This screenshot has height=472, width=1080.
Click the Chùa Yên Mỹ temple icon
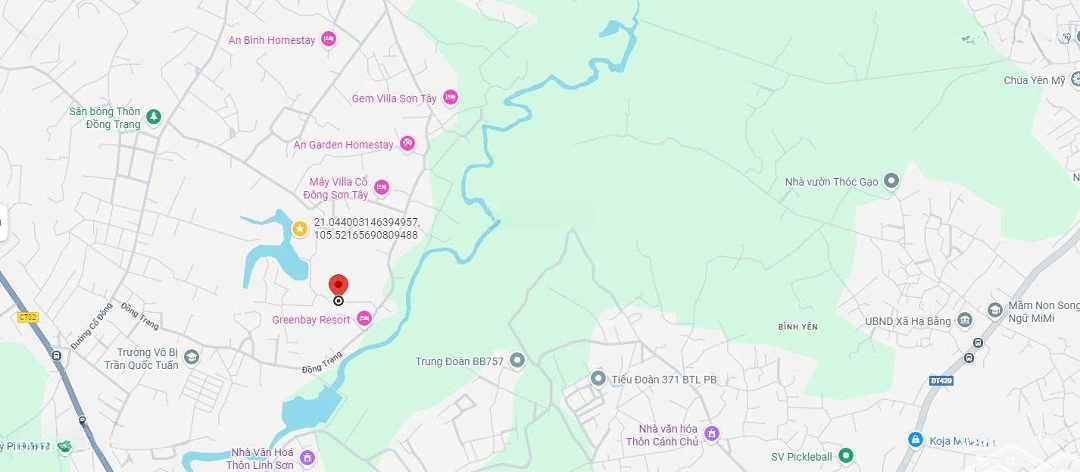pyautogui.click(x=1075, y=80)
